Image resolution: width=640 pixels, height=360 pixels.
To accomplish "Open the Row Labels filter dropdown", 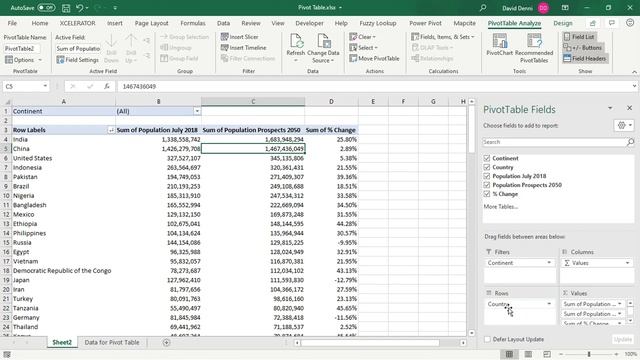I will (111, 130).
